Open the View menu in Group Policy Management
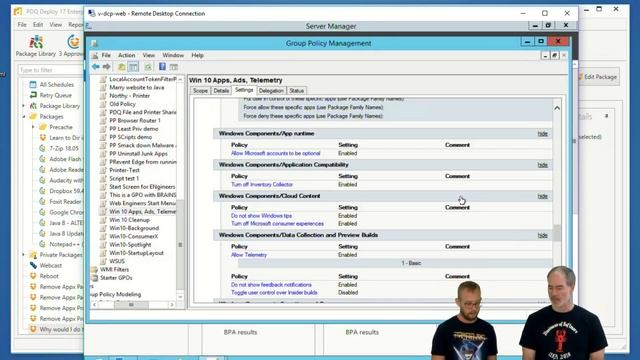 (149, 55)
